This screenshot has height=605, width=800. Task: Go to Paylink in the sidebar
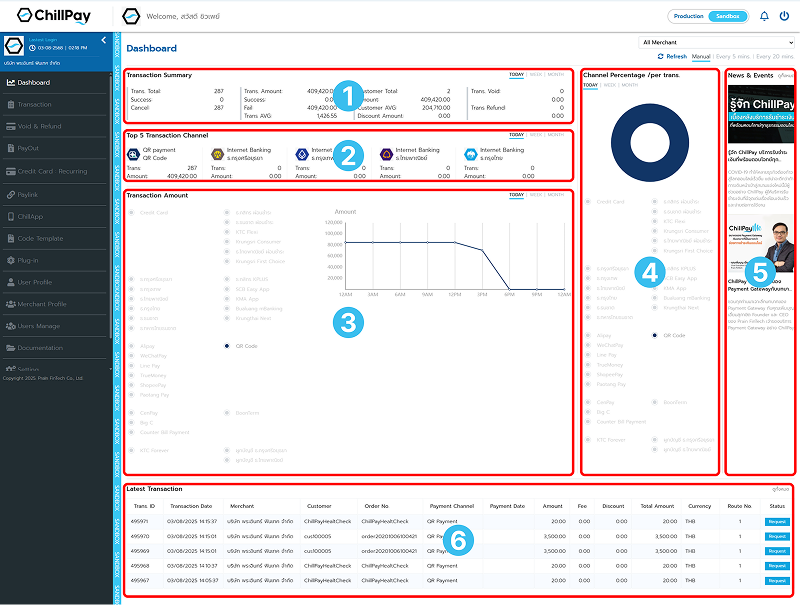tap(32, 193)
